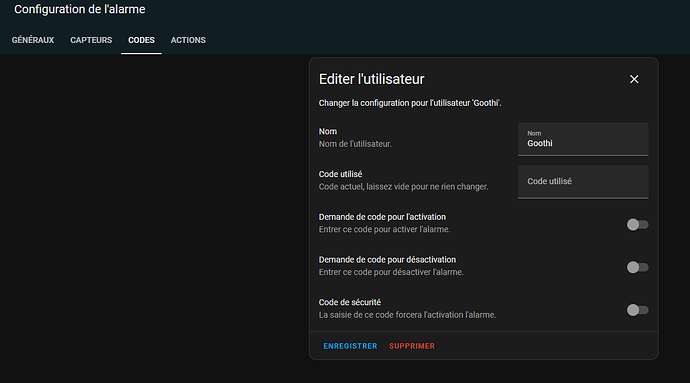Turn on the Code de sécurité switch

[x=637, y=310]
